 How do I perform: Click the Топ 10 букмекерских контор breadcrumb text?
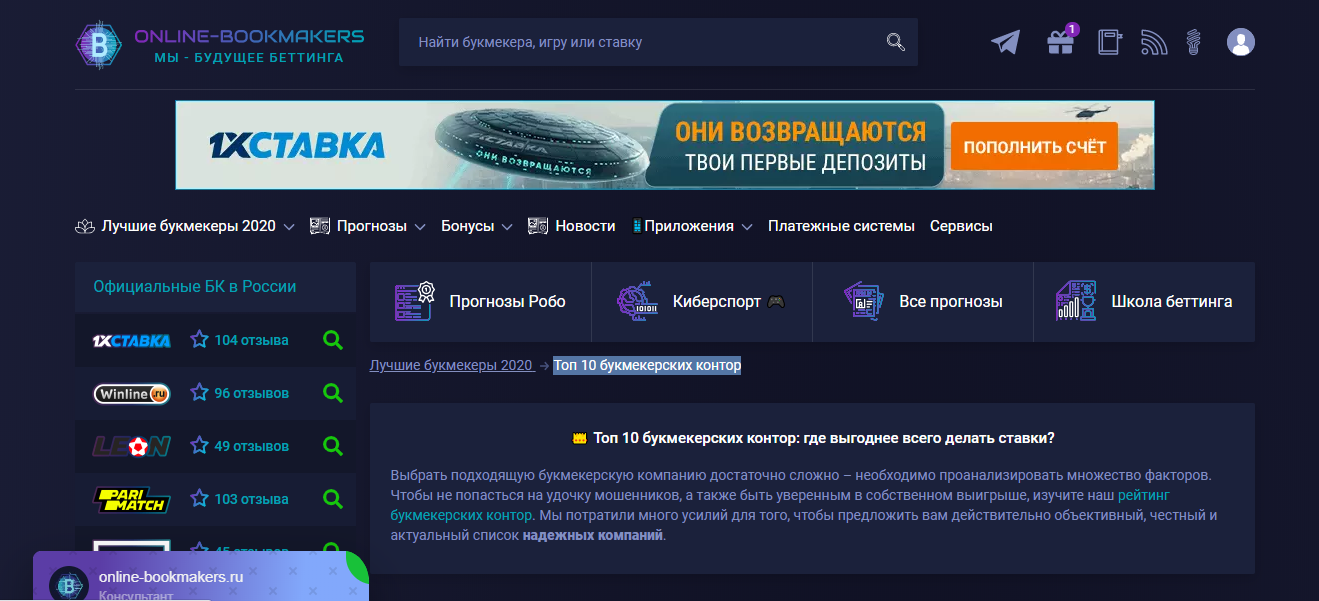point(647,365)
